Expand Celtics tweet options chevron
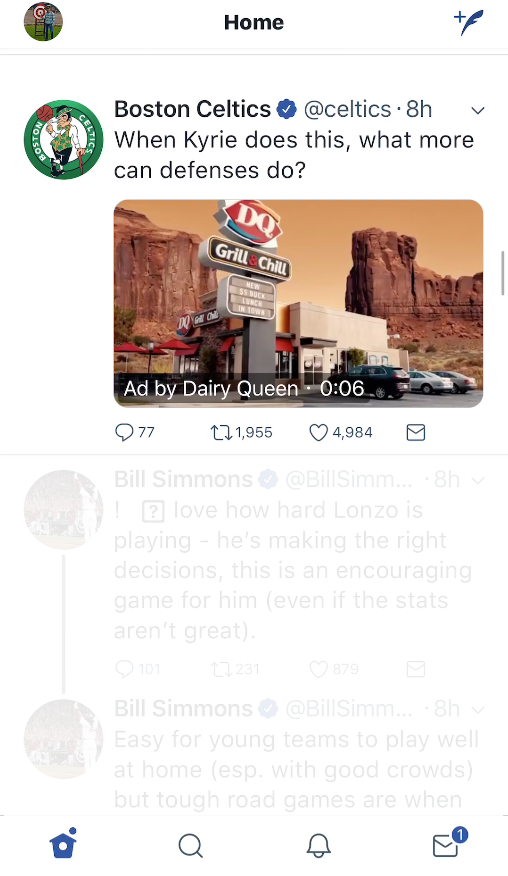Image resolution: width=508 pixels, height=876 pixels. [x=478, y=110]
